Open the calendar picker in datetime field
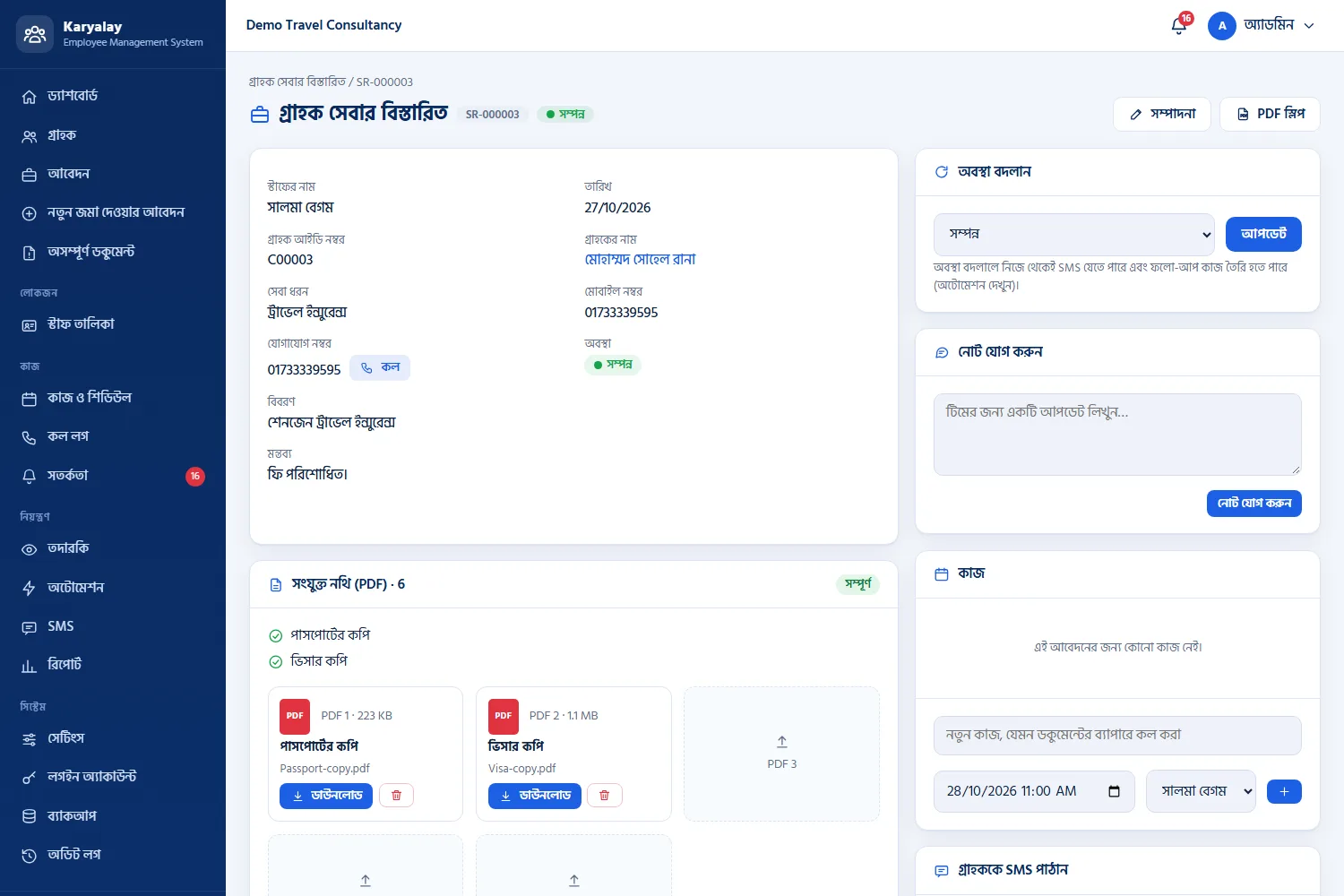The width and height of the screenshot is (1344, 896). [x=1114, y=791]
